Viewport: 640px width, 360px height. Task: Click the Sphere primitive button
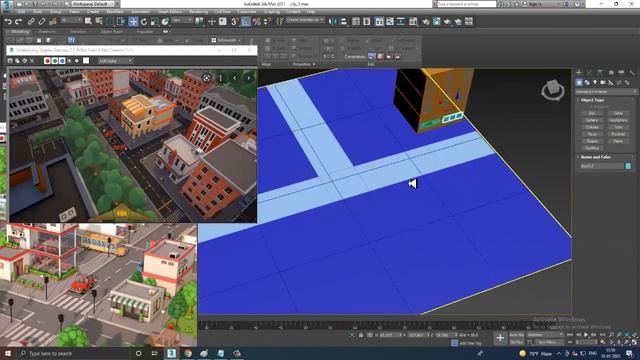click(x=592, y=120)
